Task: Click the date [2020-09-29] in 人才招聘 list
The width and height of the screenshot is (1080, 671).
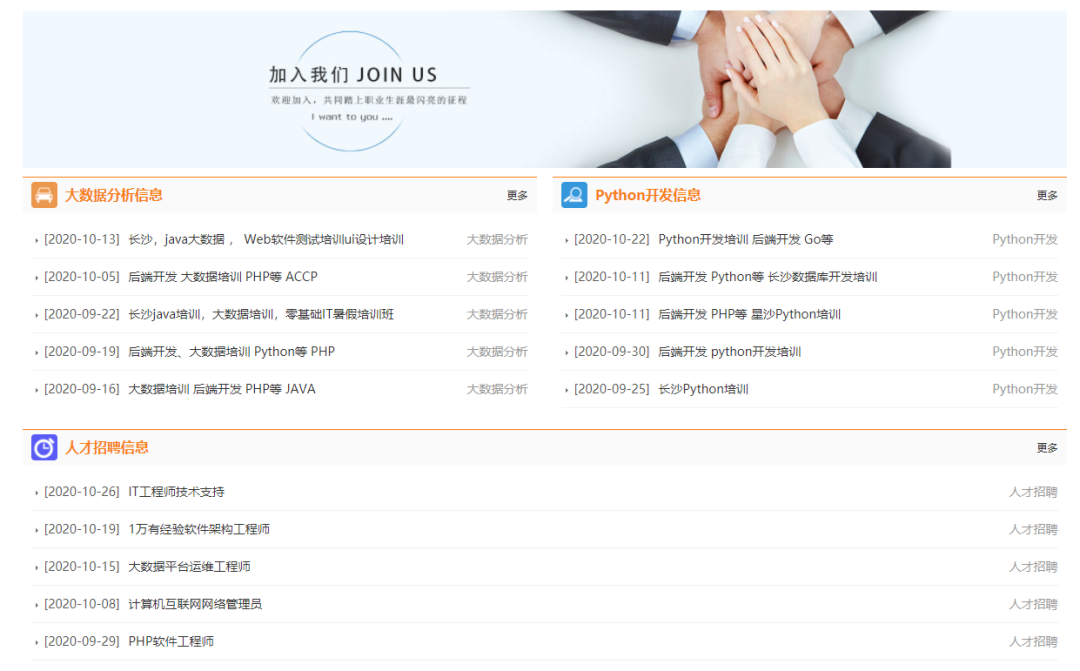Action: click(82, 641)
